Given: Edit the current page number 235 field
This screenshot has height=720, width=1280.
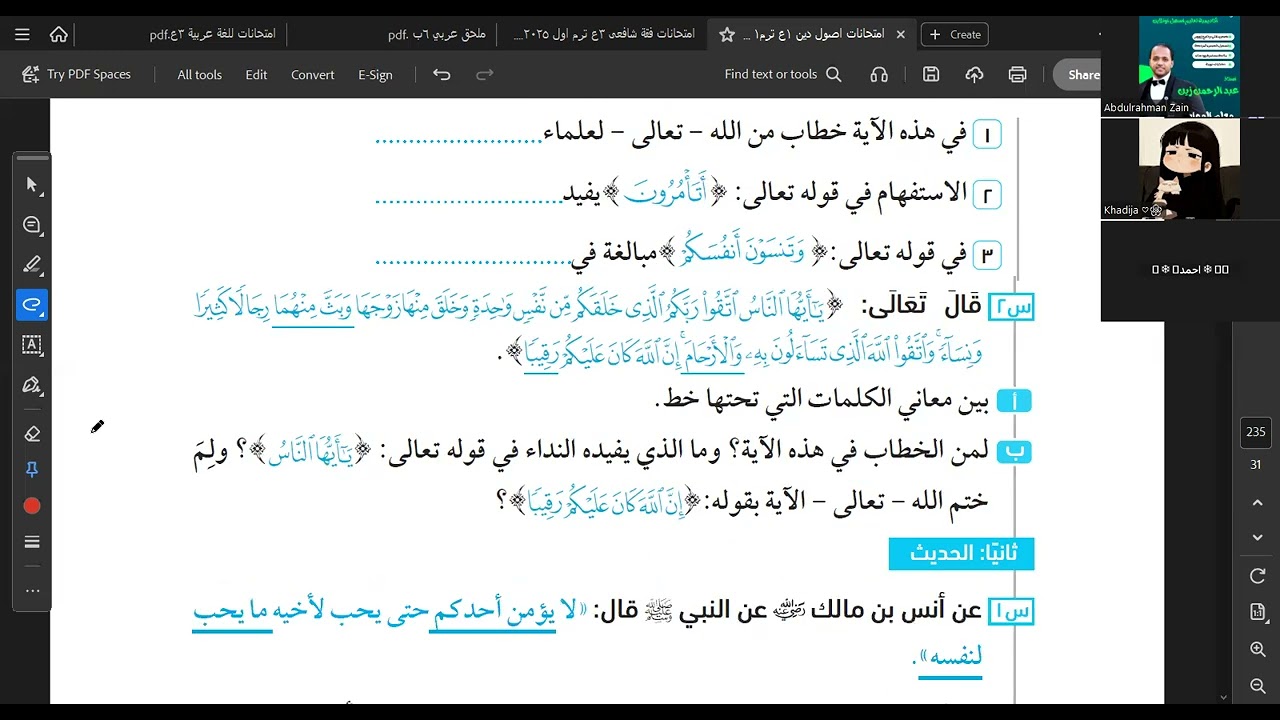Looking at the screenshot, I should (1256, 432).
